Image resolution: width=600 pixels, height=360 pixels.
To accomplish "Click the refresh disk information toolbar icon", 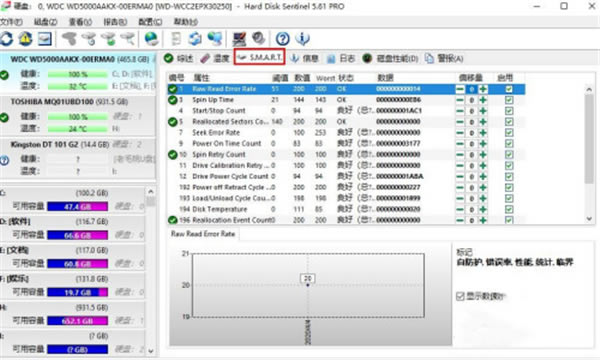I will (6, 39).
